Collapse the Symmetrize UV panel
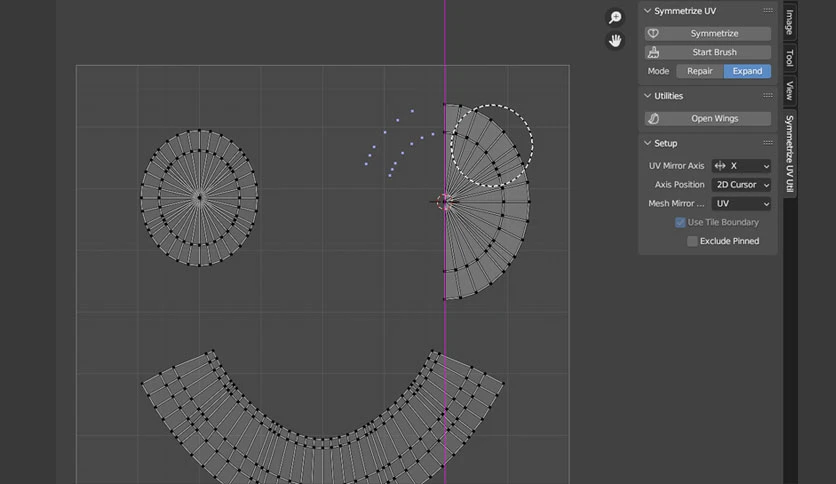Viewport: 836px width, 484px height. click(647, 11)
